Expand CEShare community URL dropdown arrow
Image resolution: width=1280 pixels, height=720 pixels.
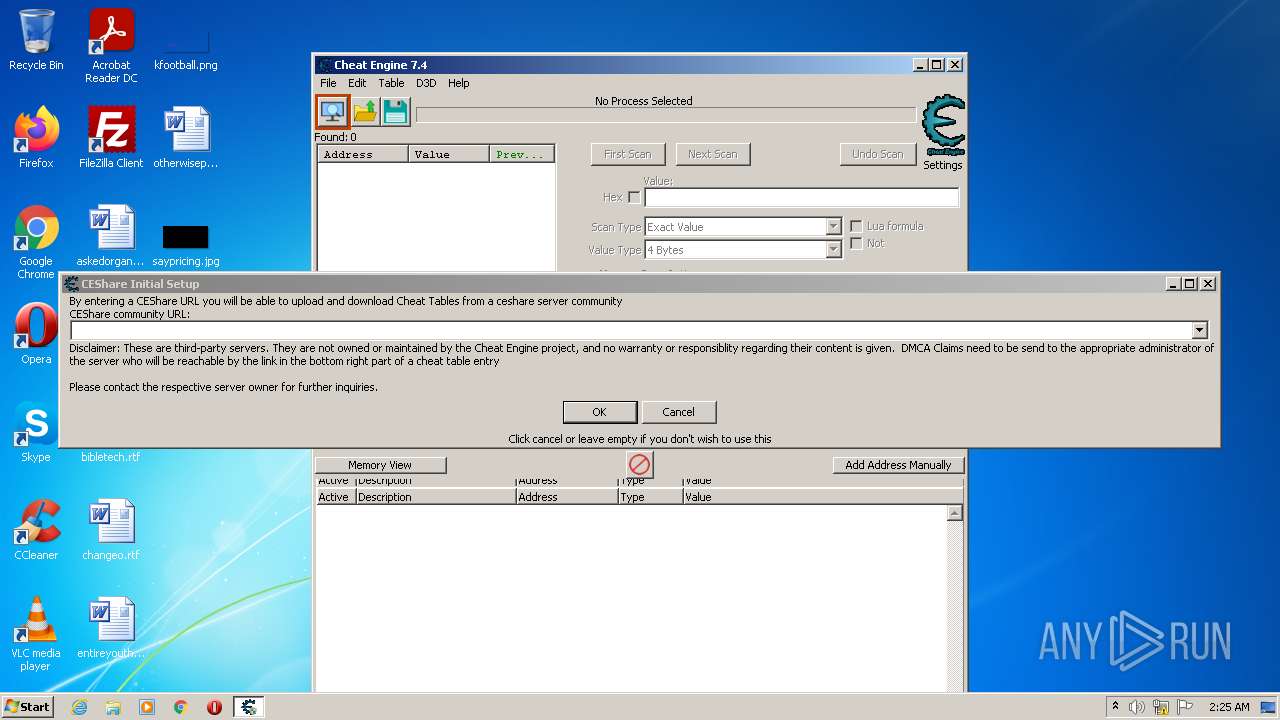point(1199,330)
